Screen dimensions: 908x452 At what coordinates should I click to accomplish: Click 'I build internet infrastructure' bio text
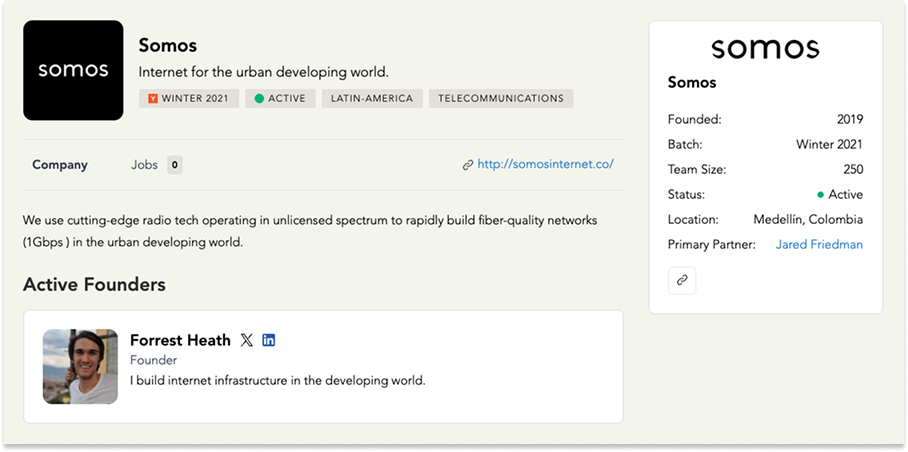click(278, 381)
